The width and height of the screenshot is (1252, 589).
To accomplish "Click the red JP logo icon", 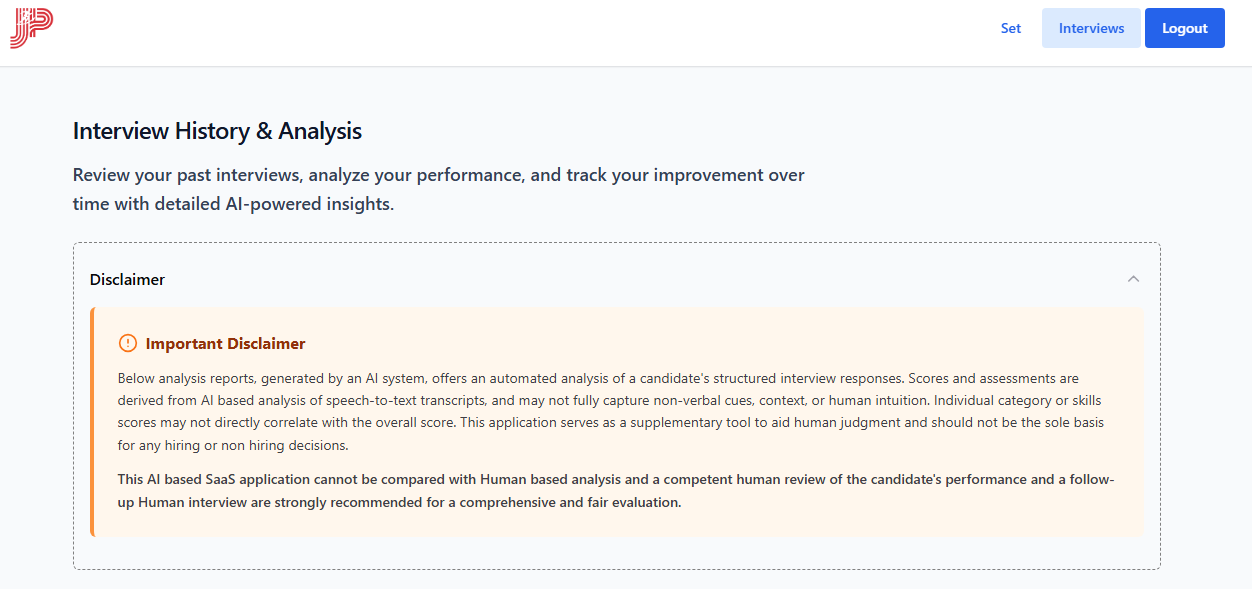I will pyautogui.click(x=30, y=28).
